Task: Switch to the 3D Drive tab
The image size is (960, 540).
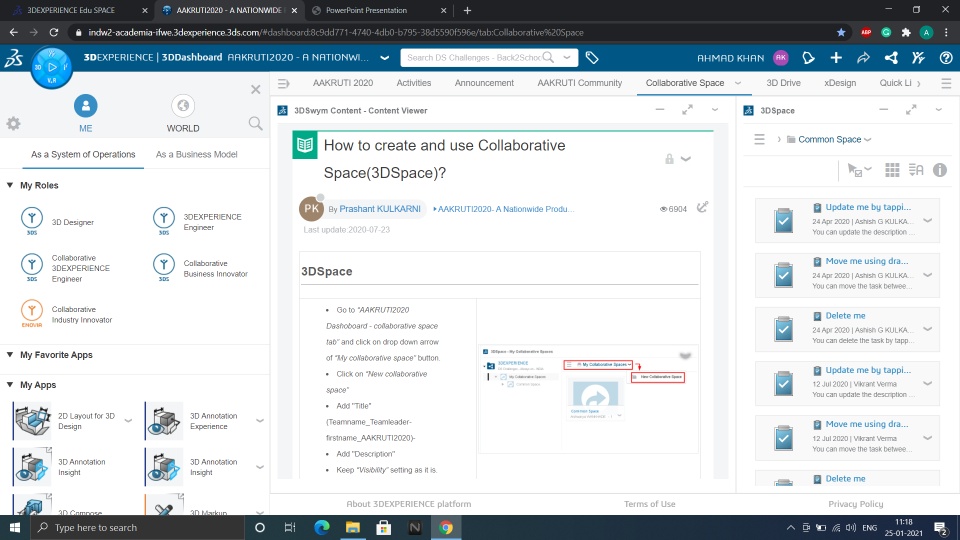Action: [x=784, y=83]
